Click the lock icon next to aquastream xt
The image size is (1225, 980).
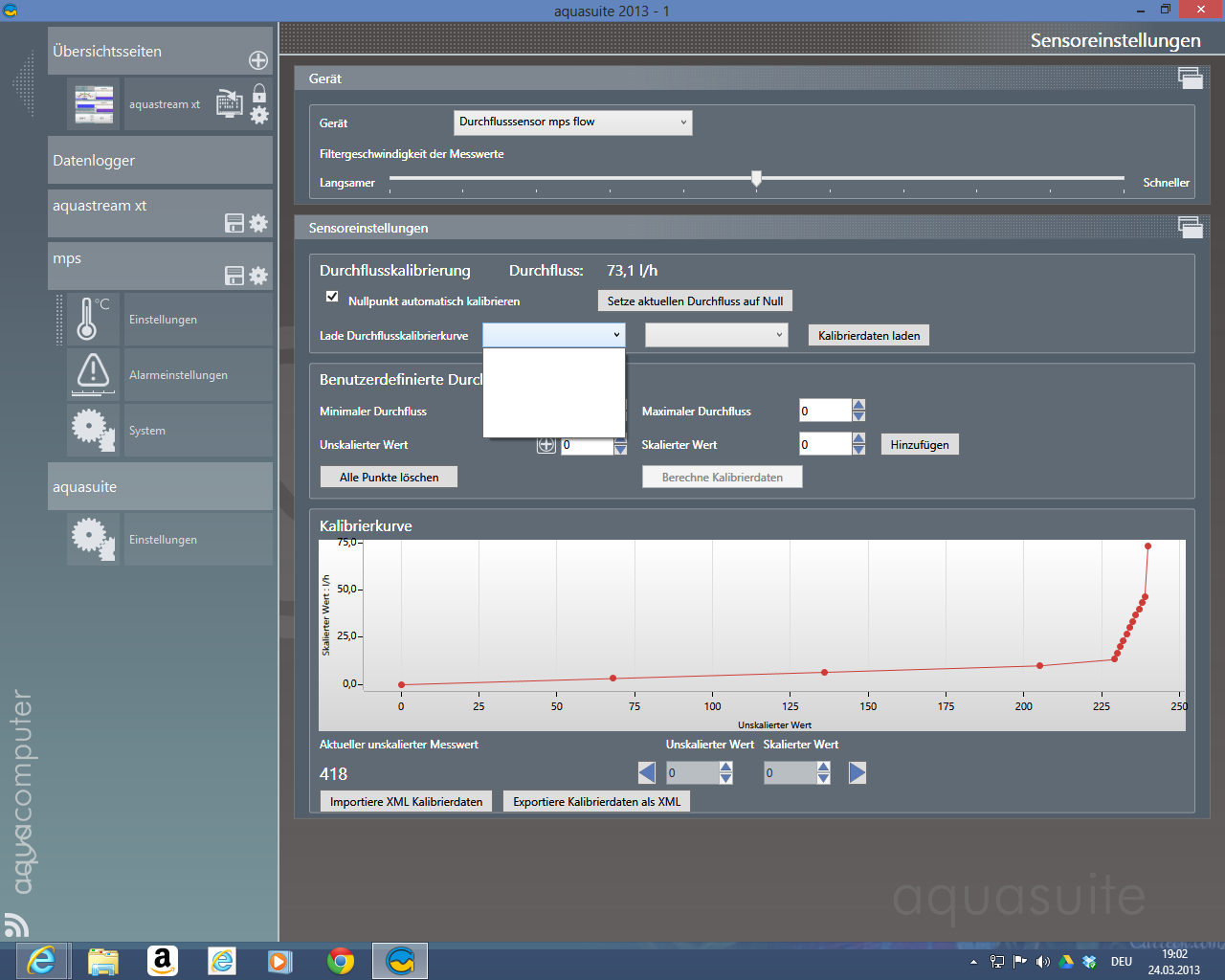(x=259, y=93)
